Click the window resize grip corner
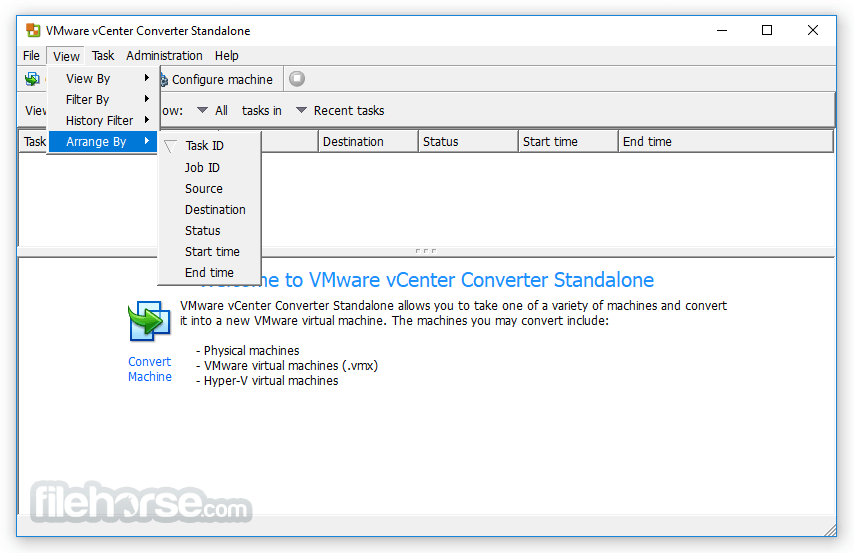 click(830, 530)
